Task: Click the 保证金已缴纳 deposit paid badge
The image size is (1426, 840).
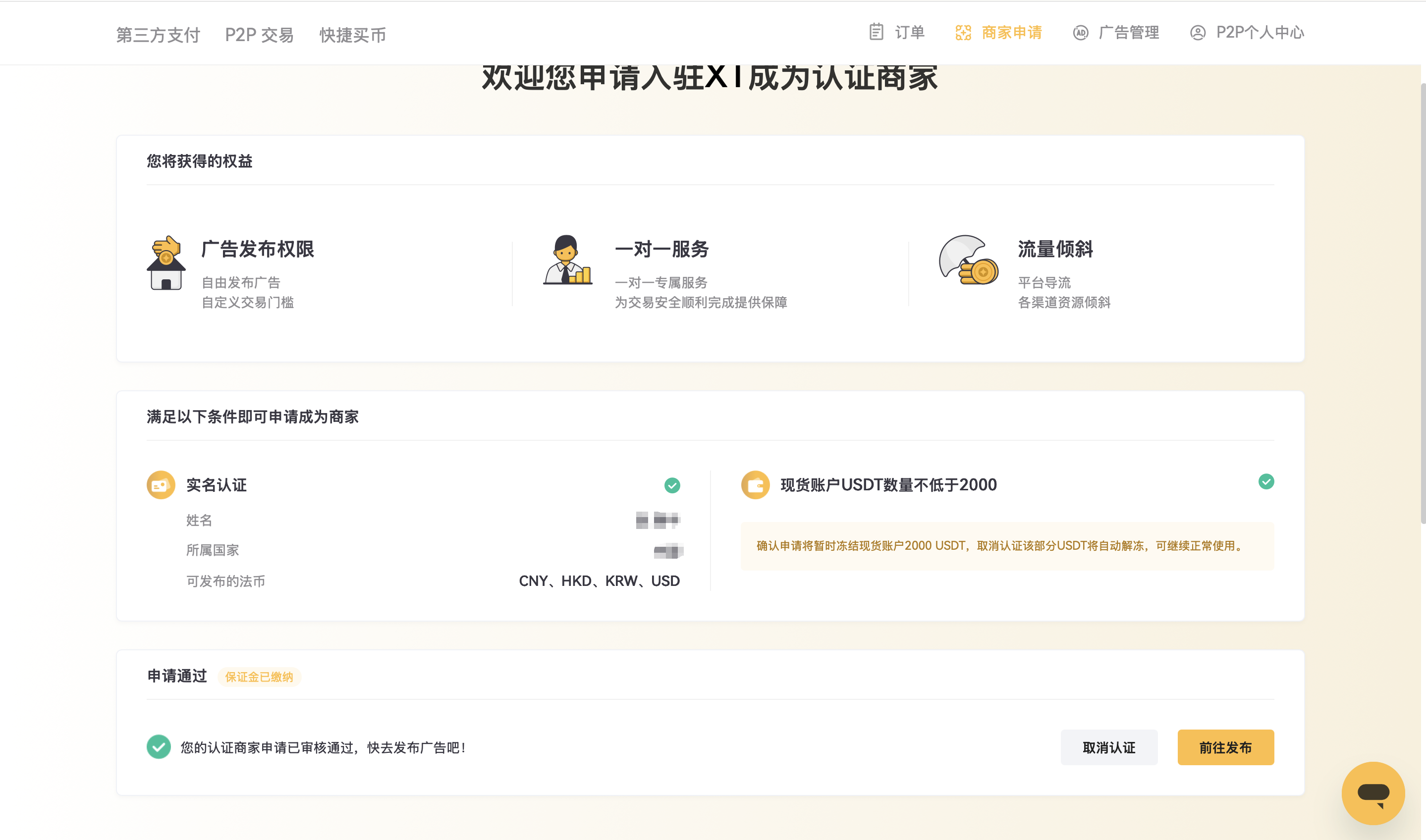Action: click(259, 677)
